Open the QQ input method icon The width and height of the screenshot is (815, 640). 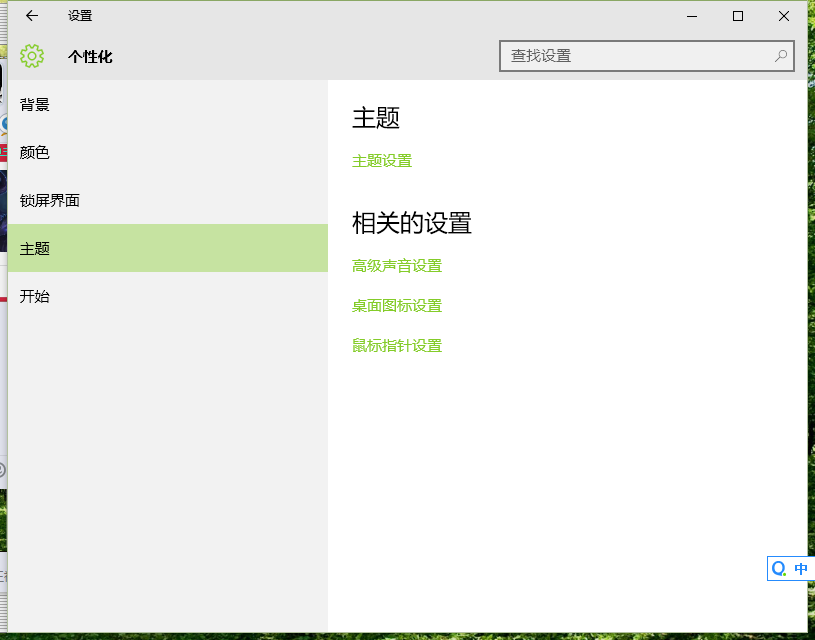[x=779, y=568]
